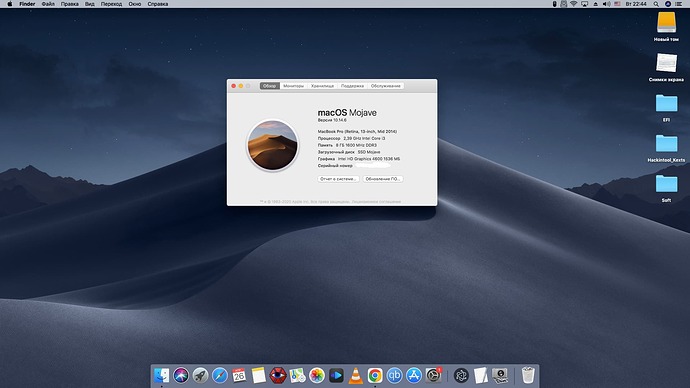The height and width of the screenshot is (388, 690).
Task: Click the eject icon in menu bar
Action: pyautogui.click(x=595, y=4)
